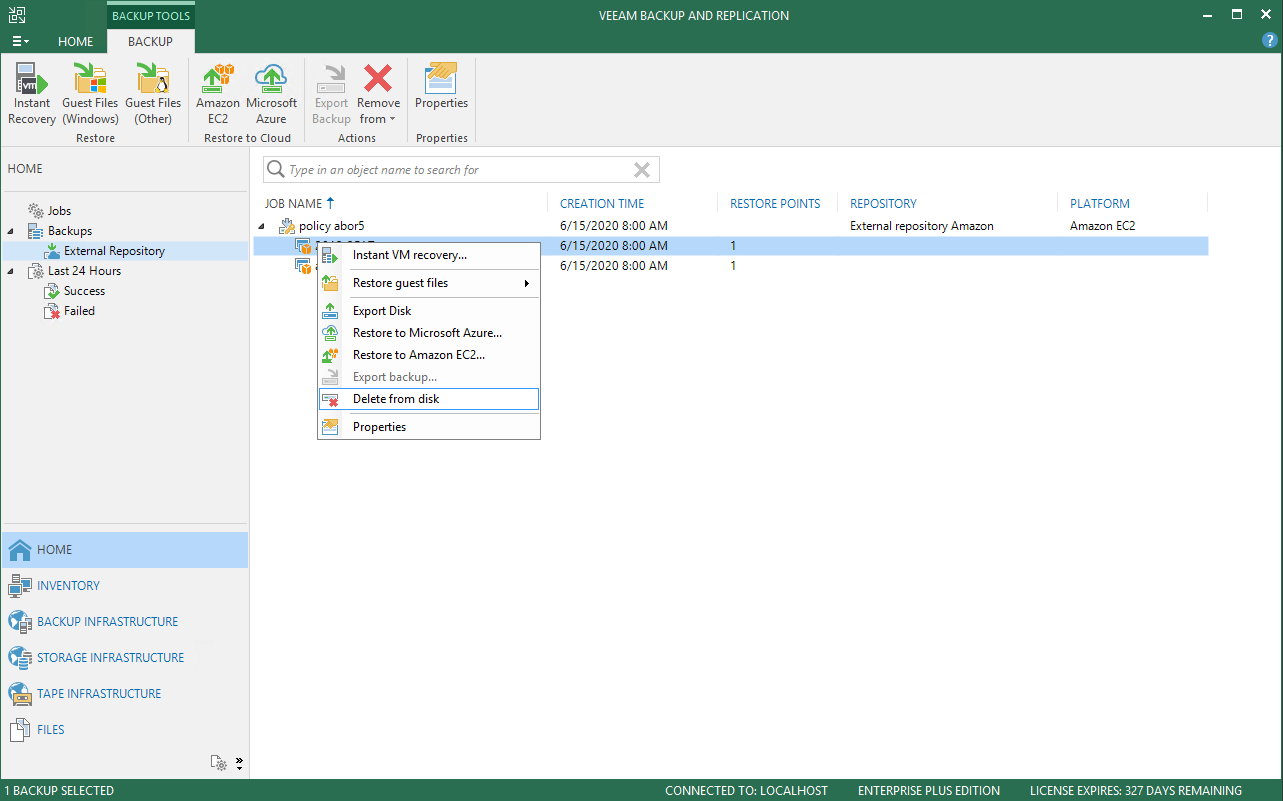This screenshot has width=1283, height=801.
Task: Choose Export Disk from context menu
Action: 429,311
